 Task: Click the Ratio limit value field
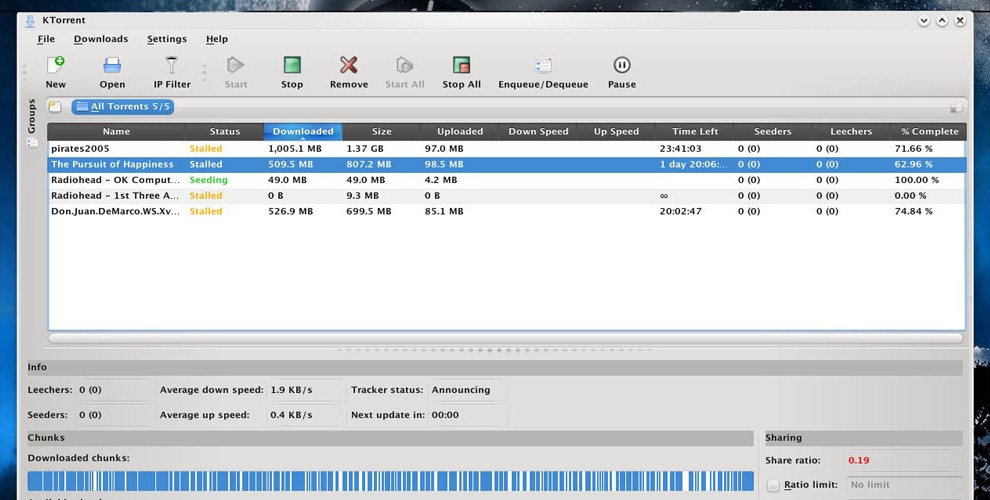pos(903,485)
